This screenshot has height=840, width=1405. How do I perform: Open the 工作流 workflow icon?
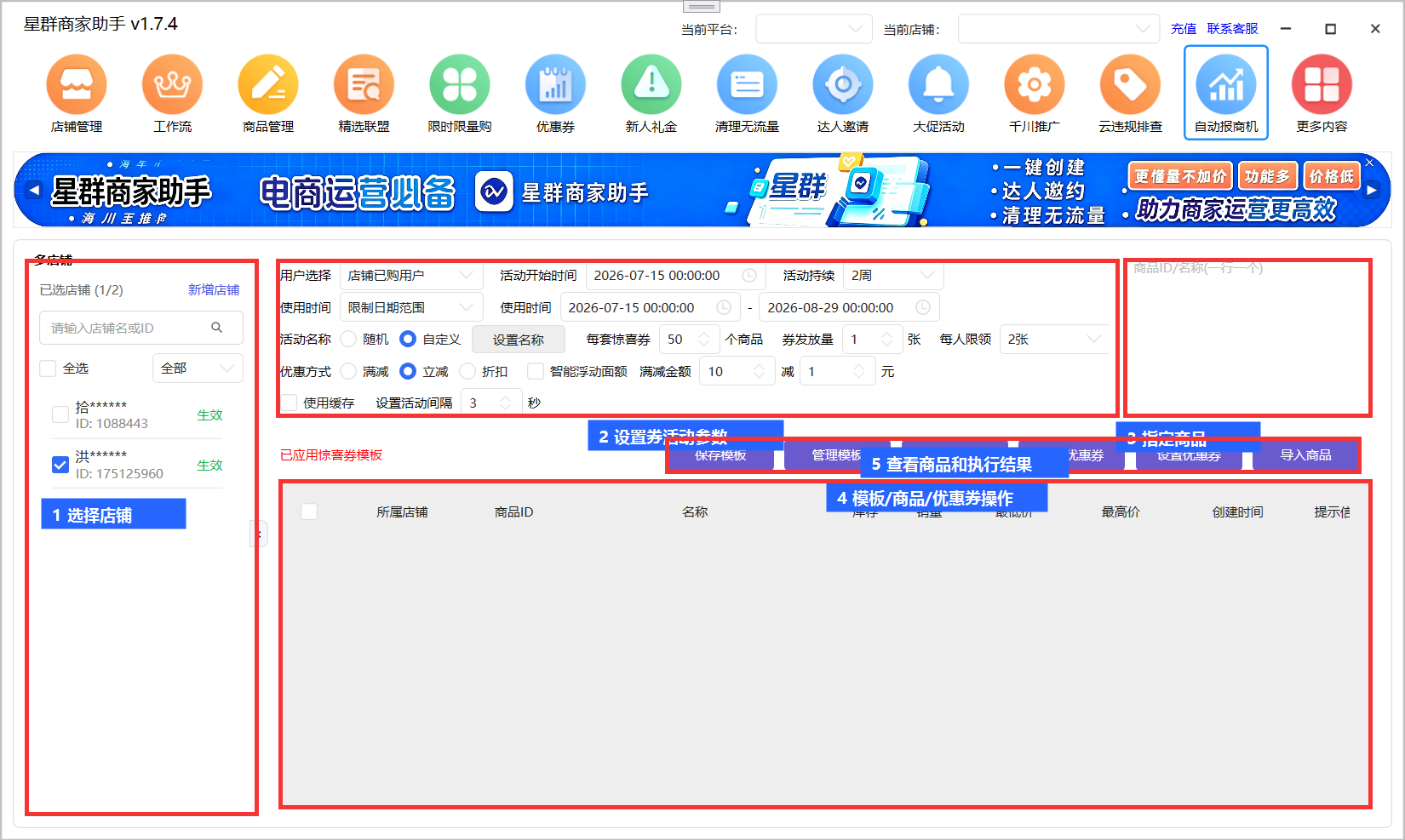pyautogui.click(x=172, y=85)
